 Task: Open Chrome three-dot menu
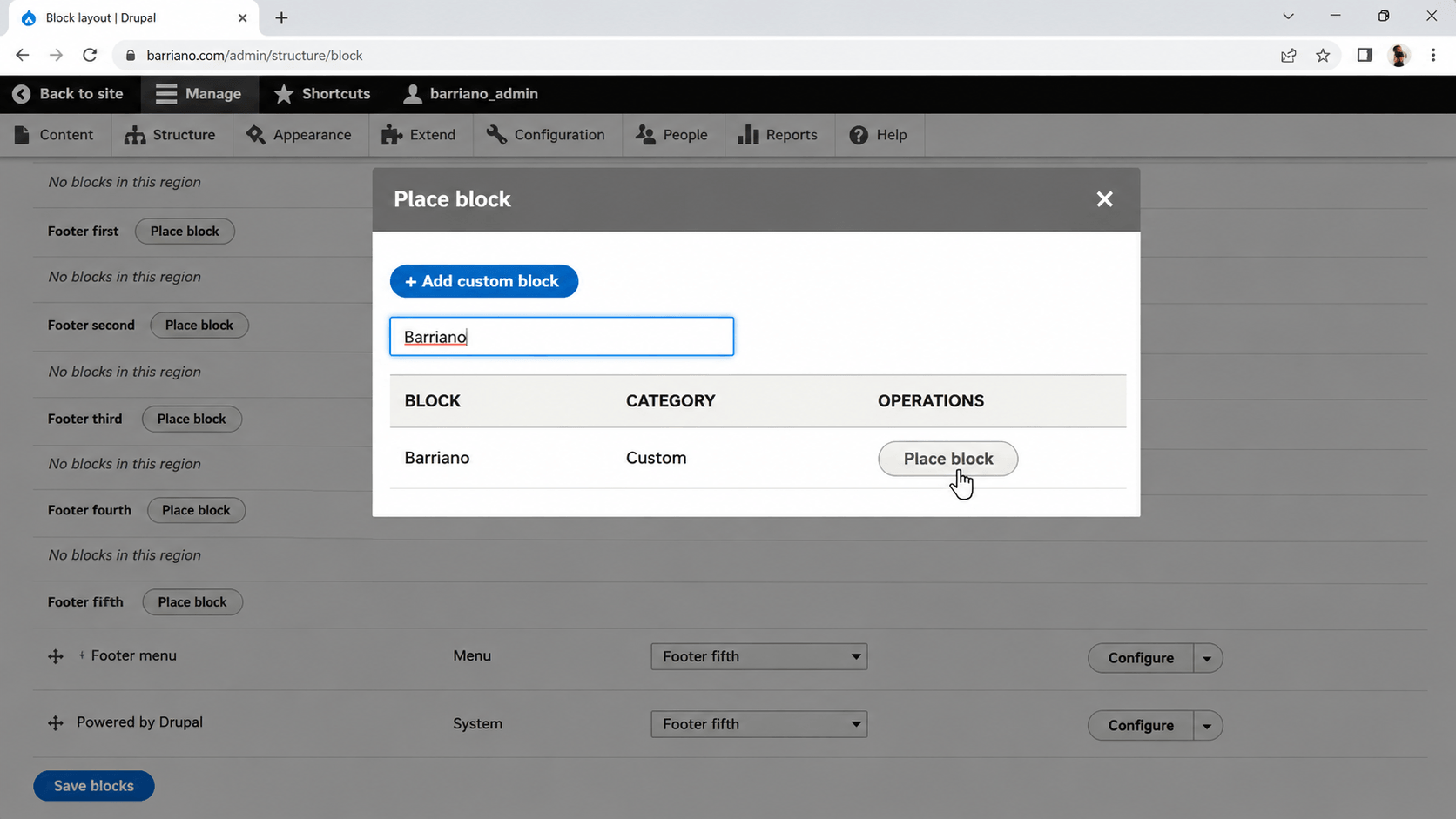click(x=1433, y=56)
